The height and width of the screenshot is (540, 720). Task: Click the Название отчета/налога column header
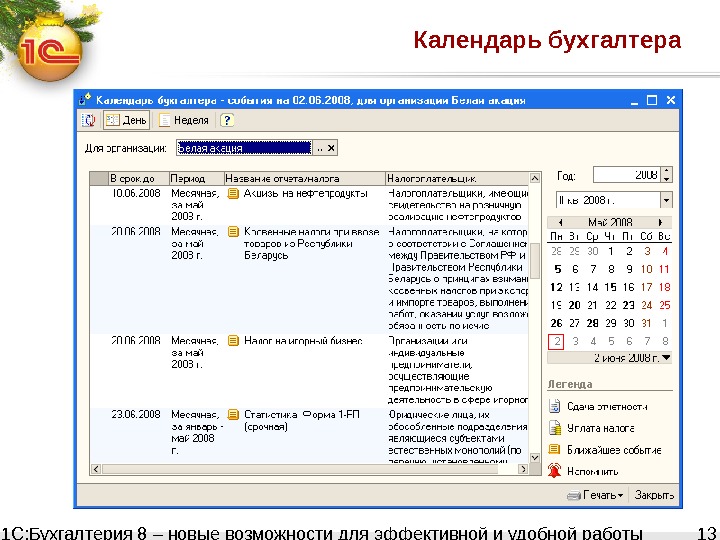point(304,179)
